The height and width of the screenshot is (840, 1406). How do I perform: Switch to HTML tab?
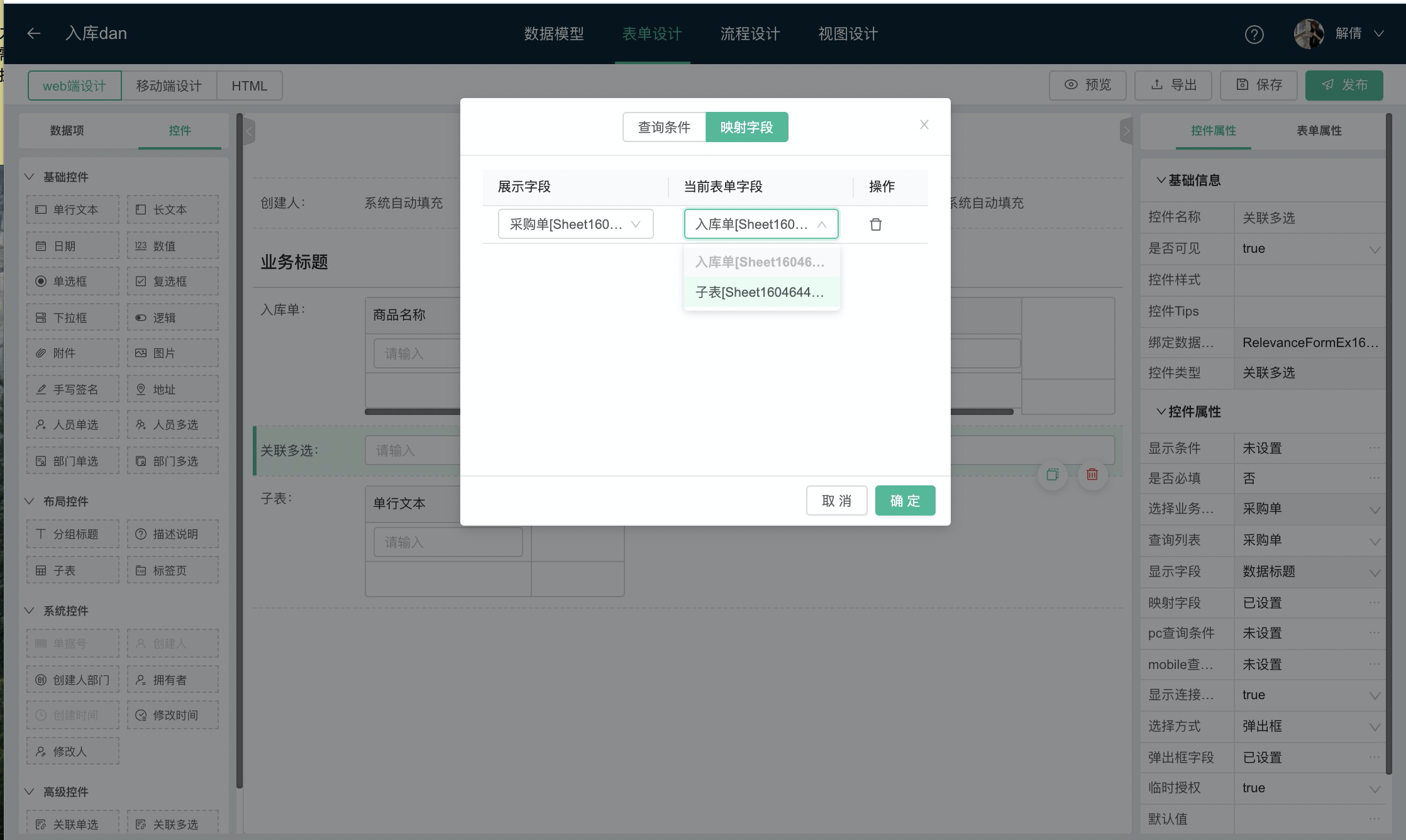250,86
